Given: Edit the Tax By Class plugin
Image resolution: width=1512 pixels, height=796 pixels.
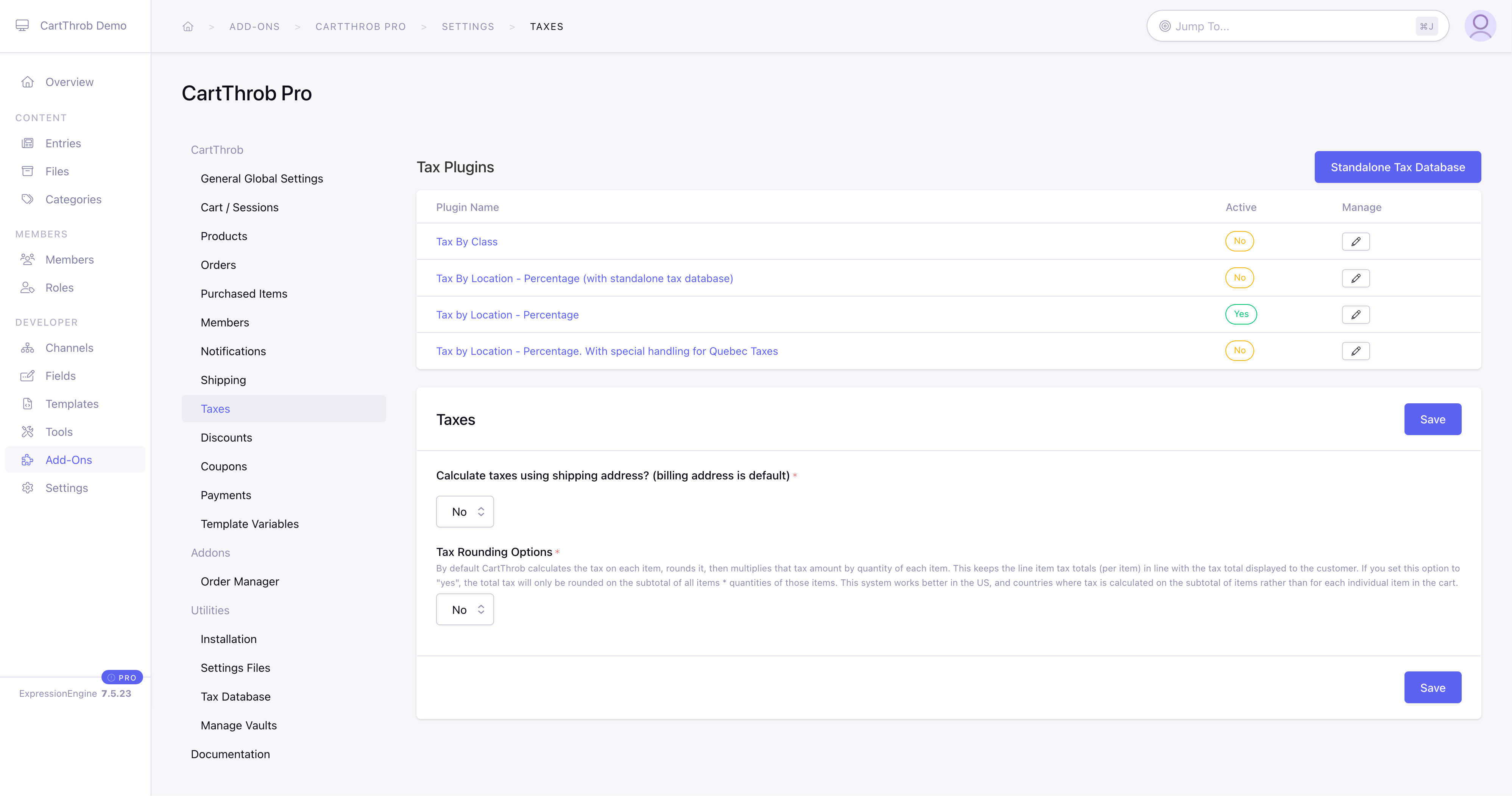Looking at the screenshot, I should click(1355, 242).
